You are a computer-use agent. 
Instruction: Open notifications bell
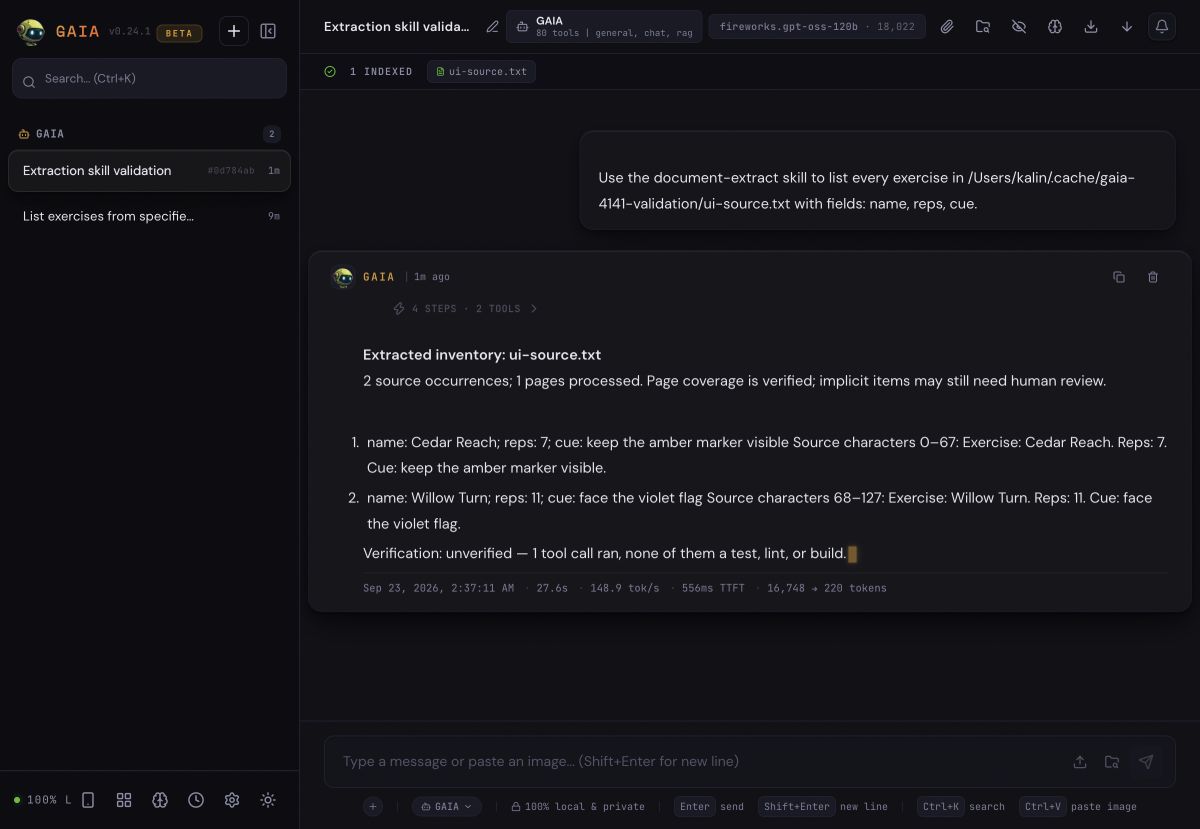point(1162,27)
